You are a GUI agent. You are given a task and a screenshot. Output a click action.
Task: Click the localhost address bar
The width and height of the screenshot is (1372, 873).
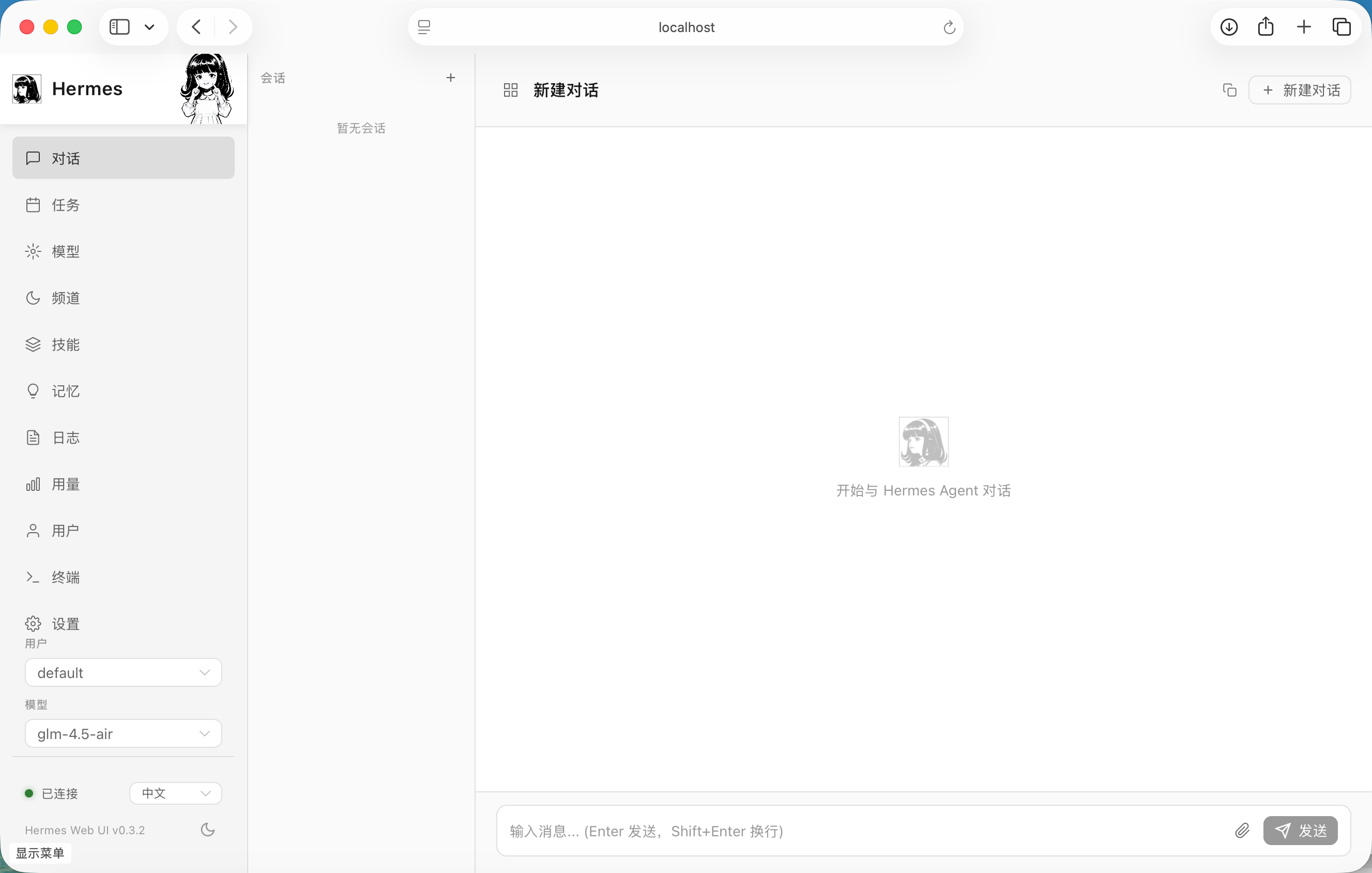[x=686, y=27]
